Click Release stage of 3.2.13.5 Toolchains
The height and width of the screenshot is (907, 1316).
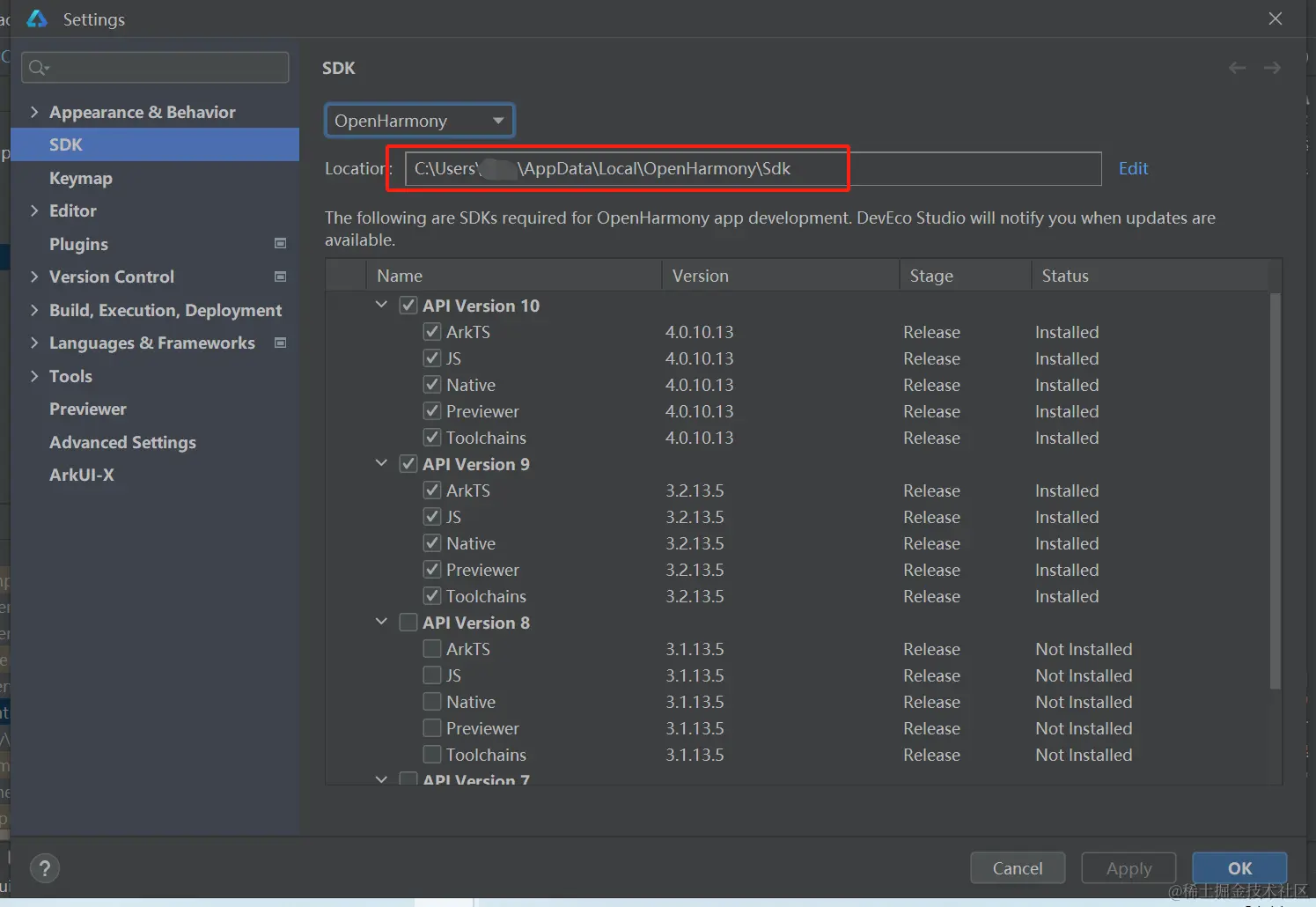(x=931, y=596)
